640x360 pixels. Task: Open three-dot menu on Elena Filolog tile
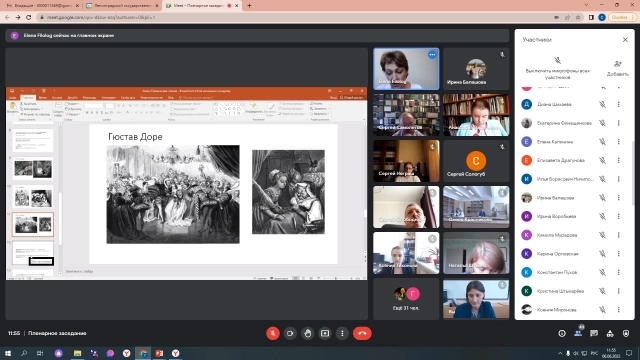432,55
